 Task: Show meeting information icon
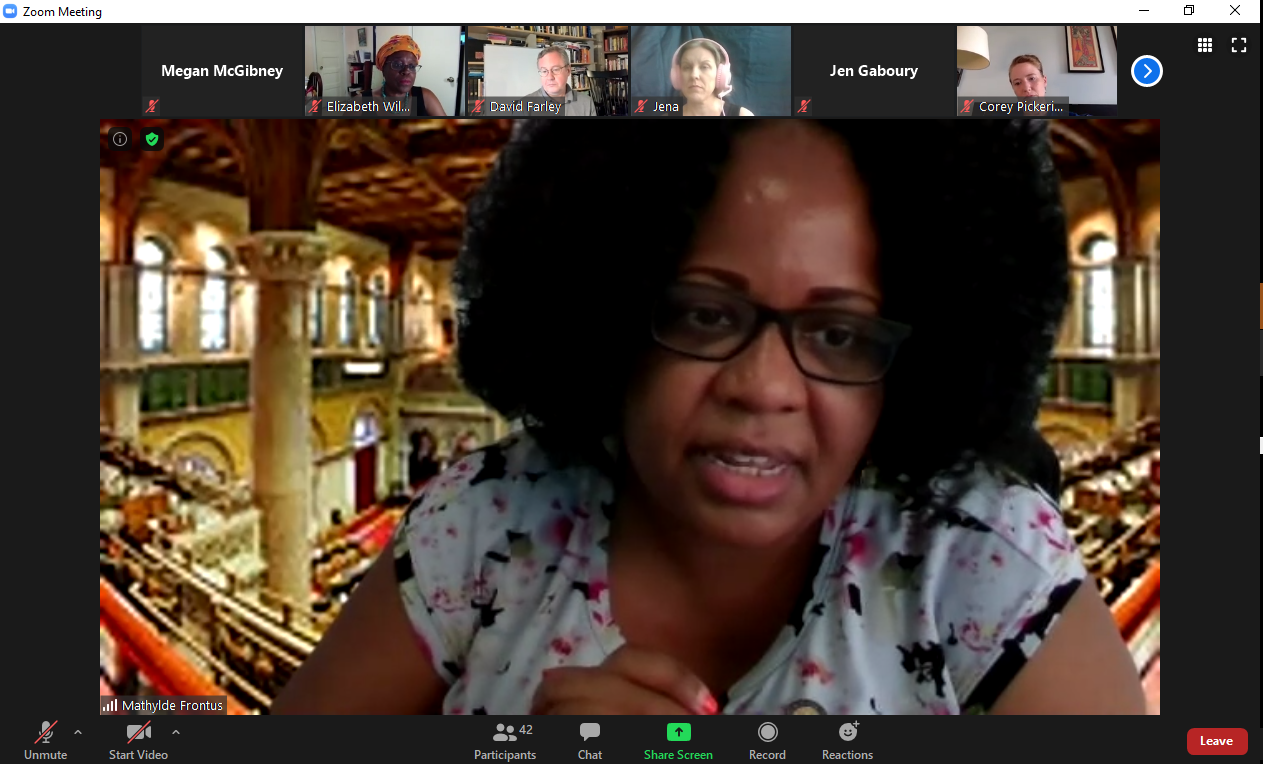120,139
